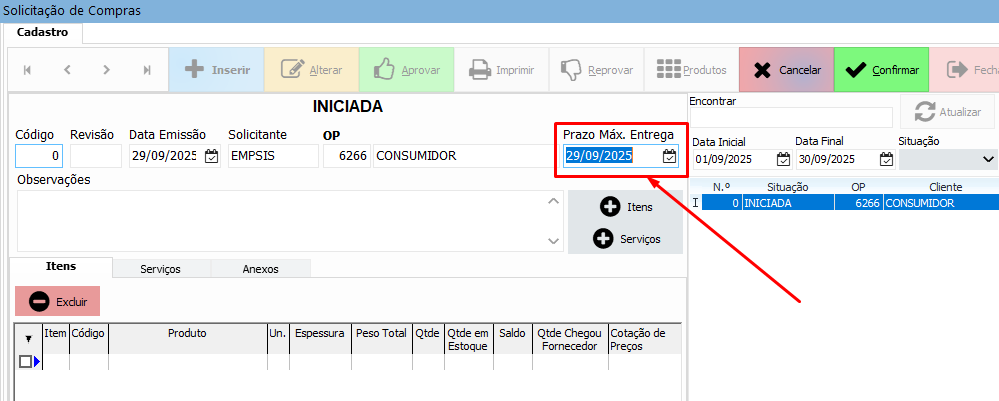Viewport: 999px width, 401px height.
Task: Go to the next record arrow
Action: pos(107,70)
